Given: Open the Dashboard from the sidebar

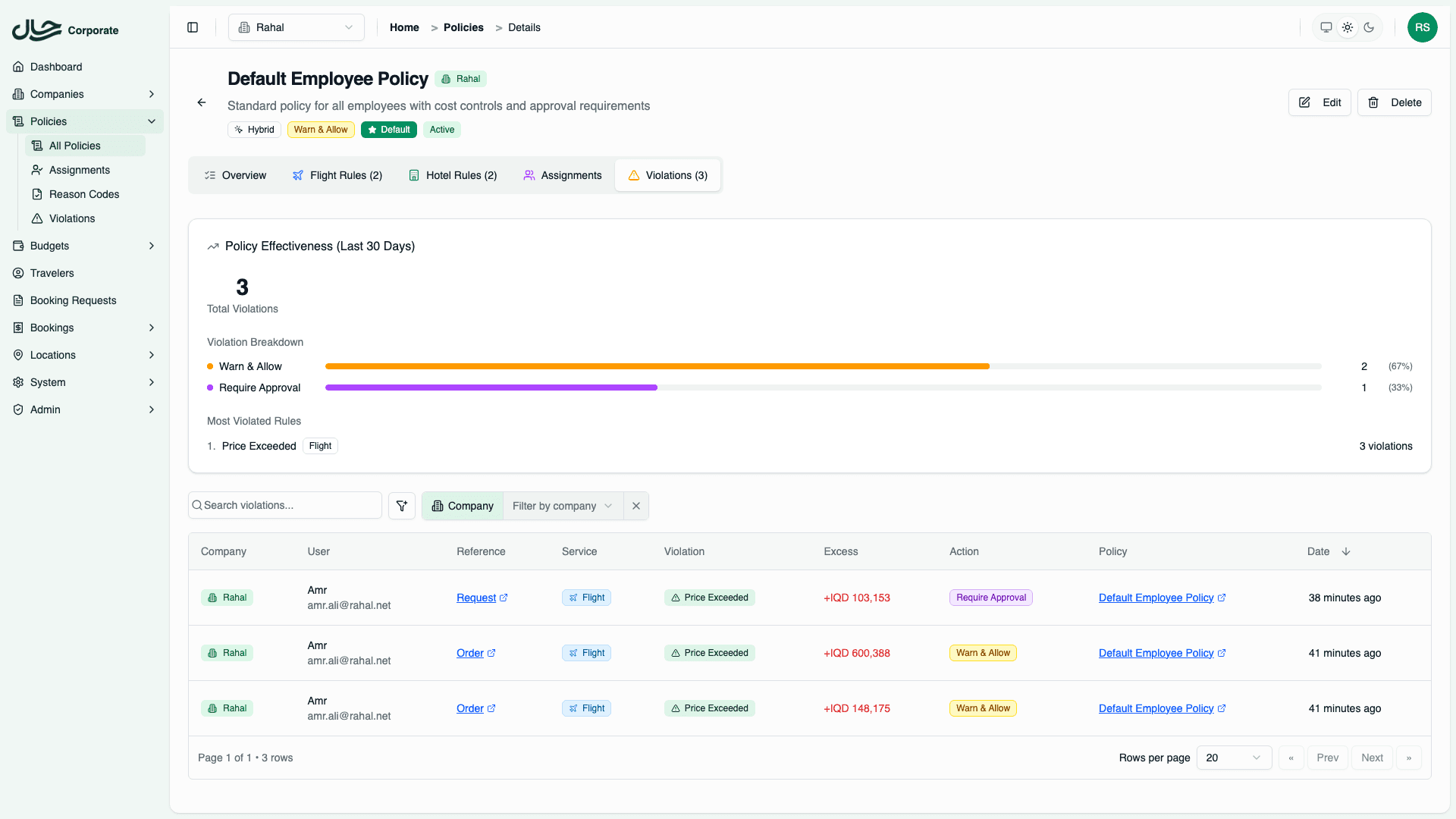Looking at the screenshot, I should (55, 67).
